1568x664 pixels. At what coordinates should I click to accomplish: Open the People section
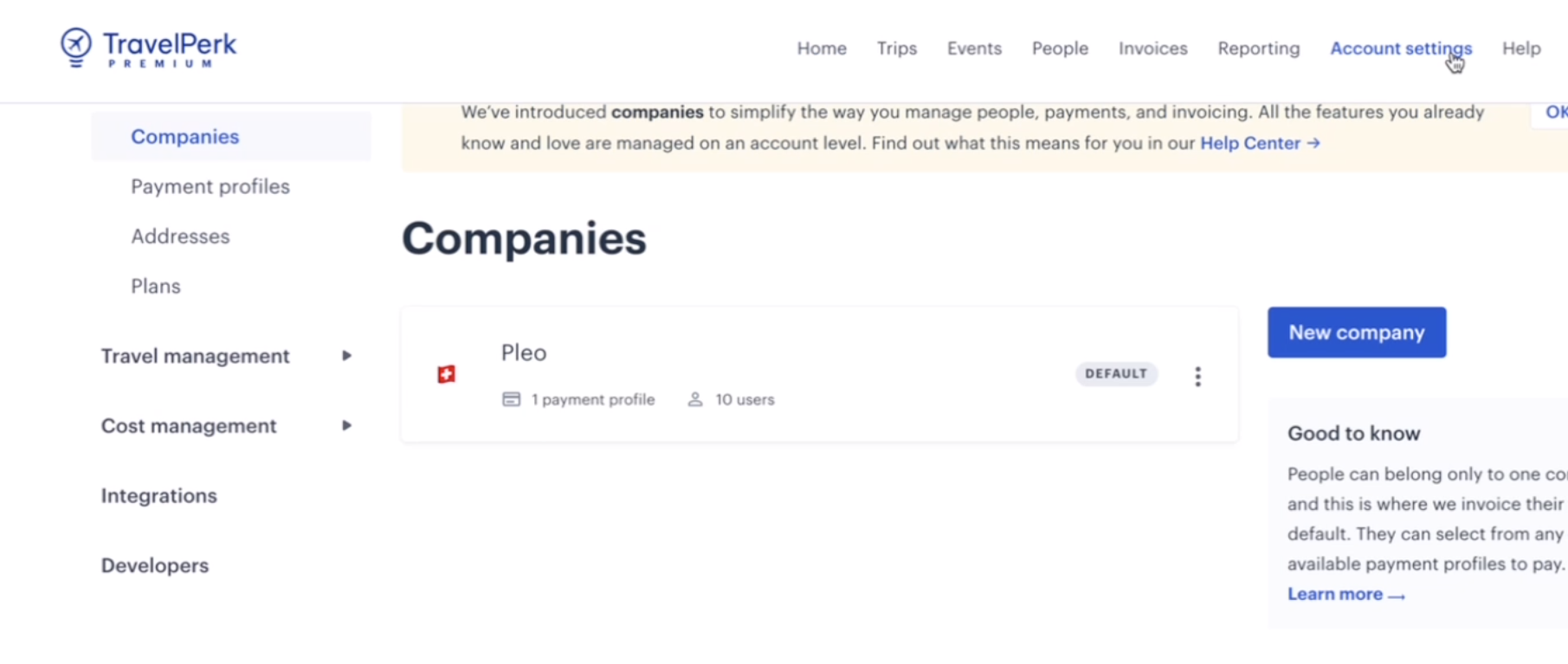pyautogui.click(x=1060, y=48)
